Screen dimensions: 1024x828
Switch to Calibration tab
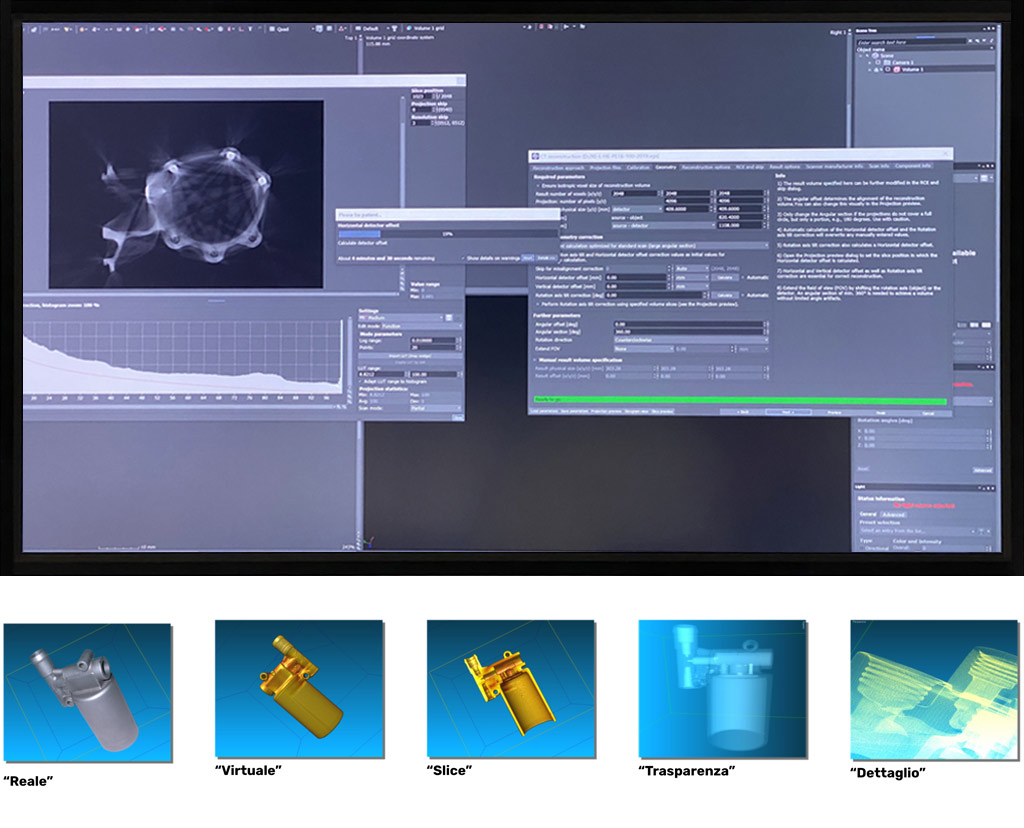(638, 168)
